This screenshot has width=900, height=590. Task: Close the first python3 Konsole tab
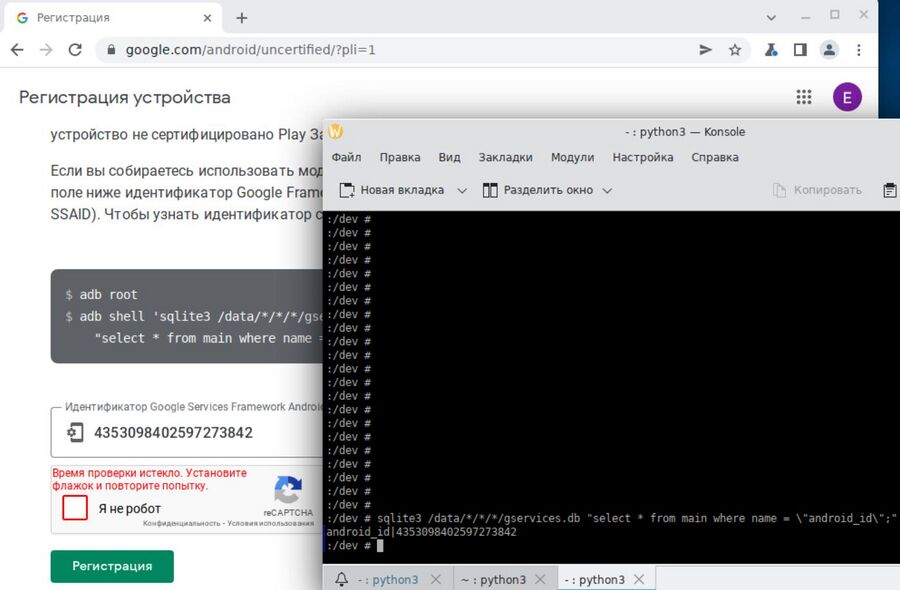(x=436, y=580)
